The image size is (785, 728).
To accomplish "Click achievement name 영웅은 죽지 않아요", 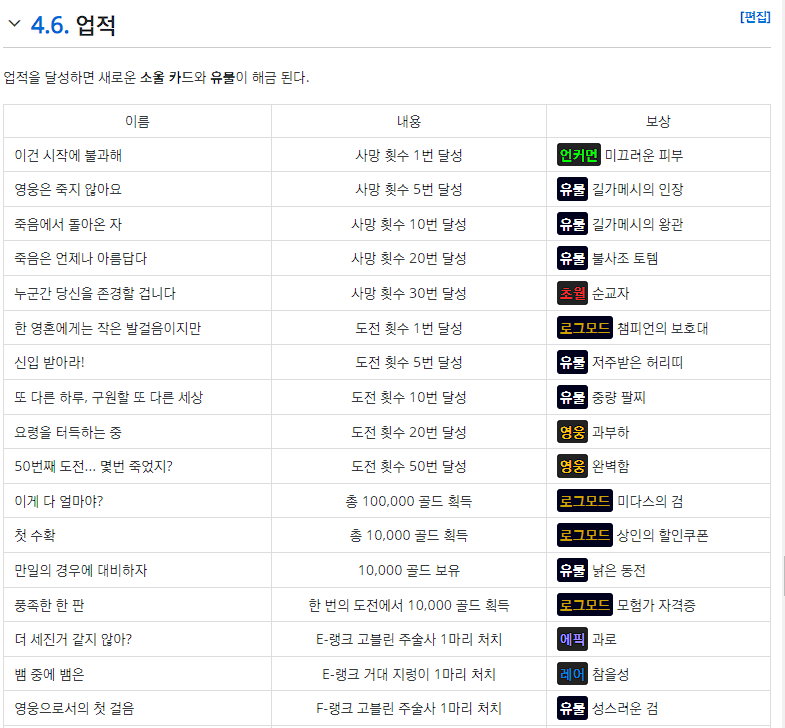I will coord(68,189).
